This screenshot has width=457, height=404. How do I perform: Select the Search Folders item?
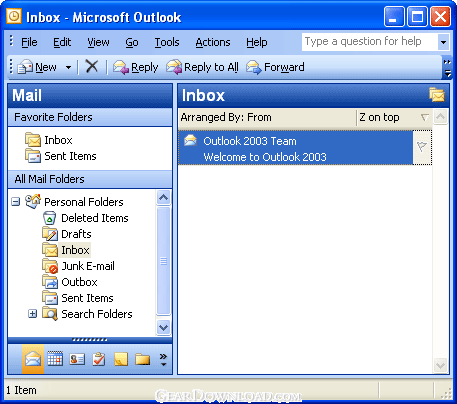87,314
